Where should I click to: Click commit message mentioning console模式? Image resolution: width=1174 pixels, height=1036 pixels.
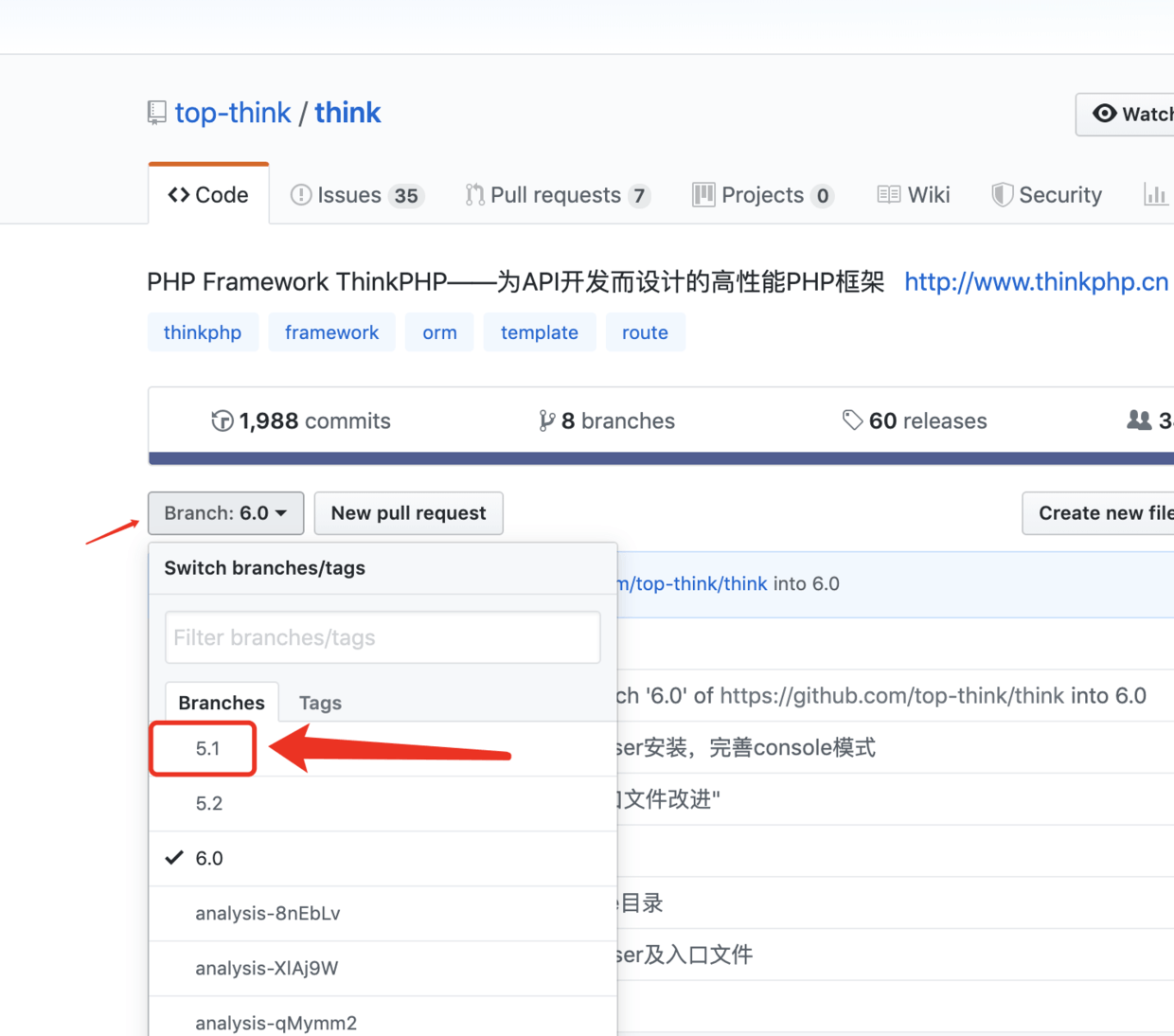tap(746, 748)
